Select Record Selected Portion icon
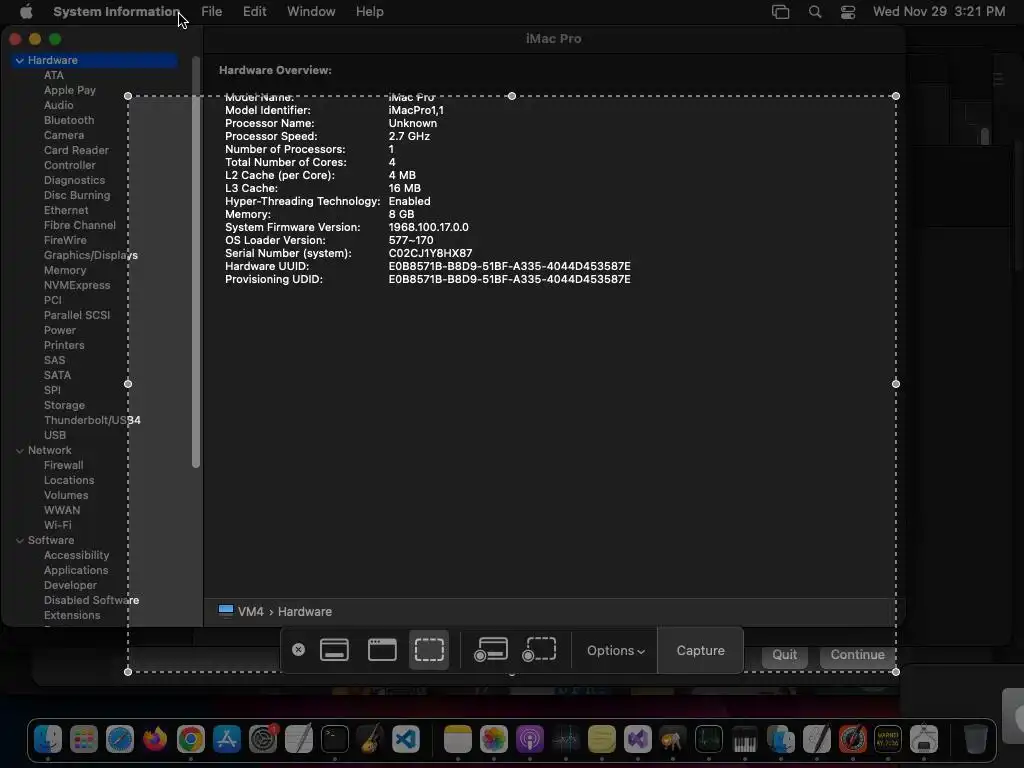Image resolution: width=1024 pixels, height=768 pixels. (x=539, y=650)
